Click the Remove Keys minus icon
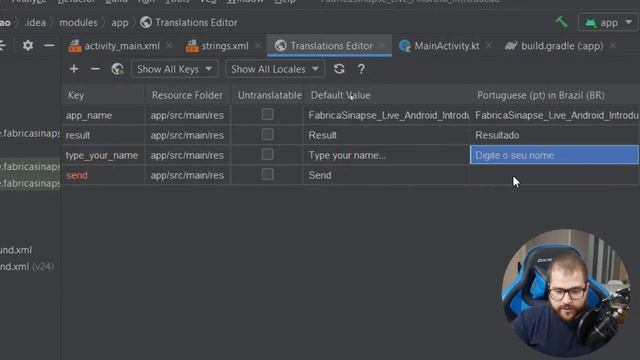640x360 pixels. click(x=95, y=69)
